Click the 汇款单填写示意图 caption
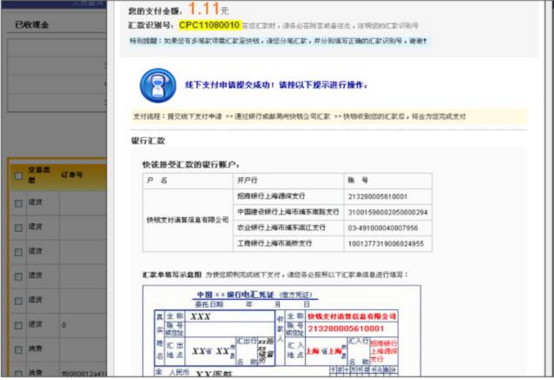This screenshot has width=554, height=380. pos(172,274)
